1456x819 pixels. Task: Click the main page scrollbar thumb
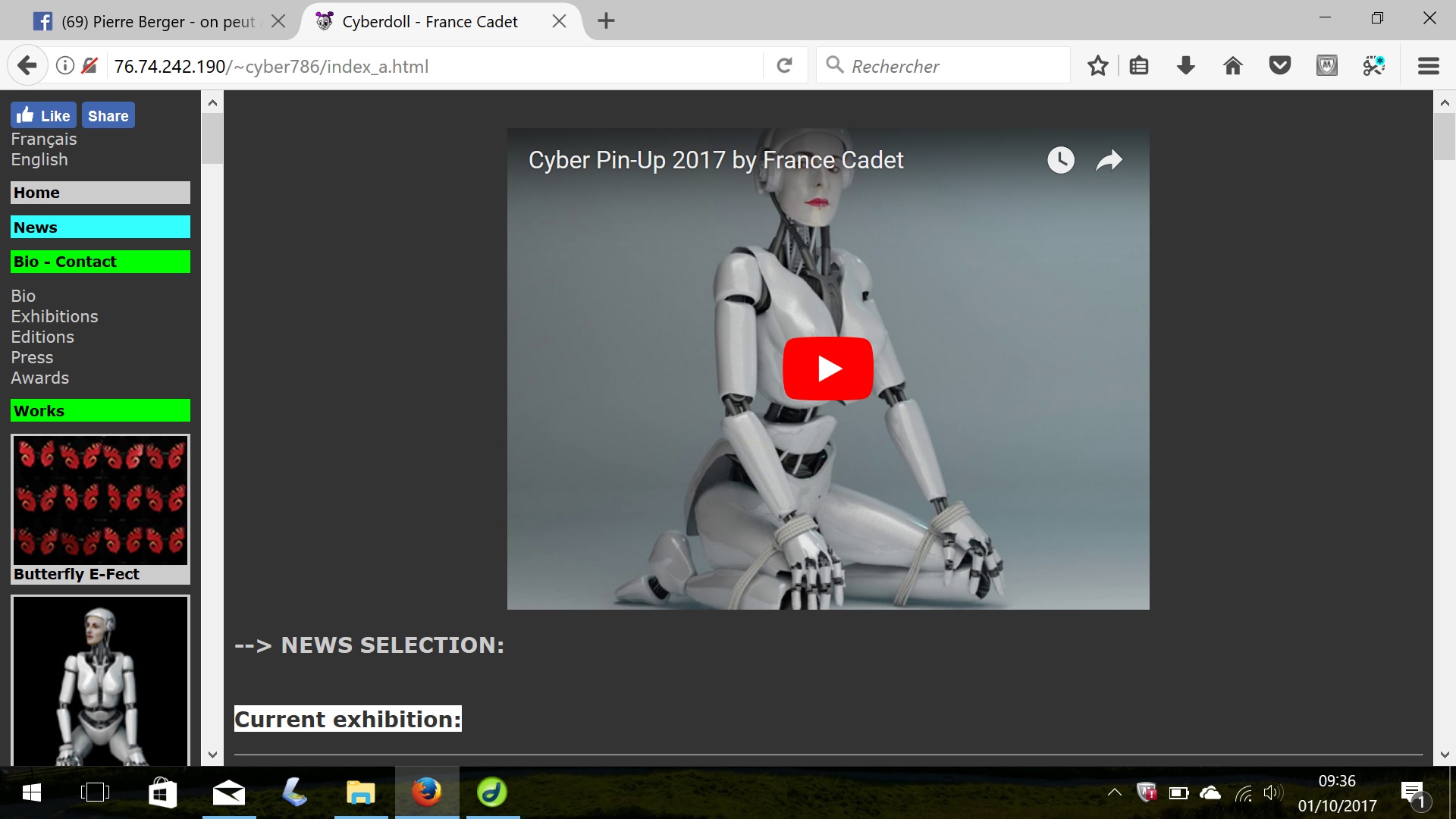pyautogui.click(x=1445, y=136)
